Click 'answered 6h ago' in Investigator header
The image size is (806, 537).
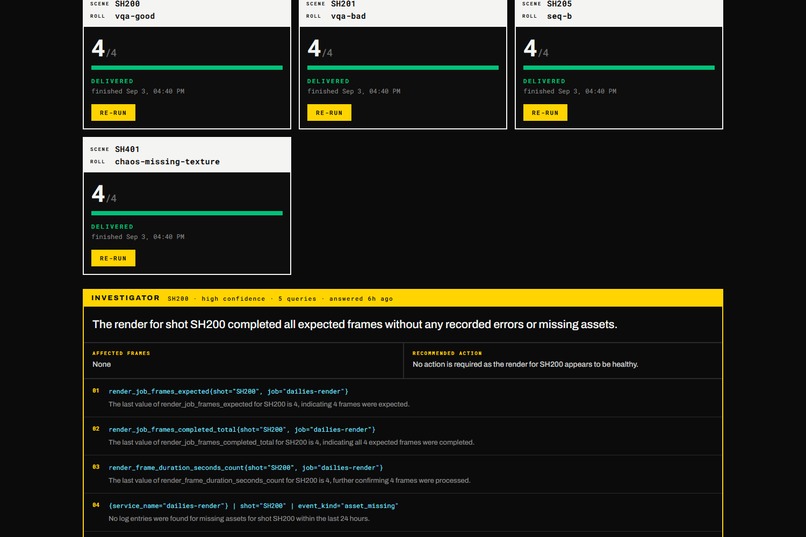pyautogui.click(x=361, y=299)
